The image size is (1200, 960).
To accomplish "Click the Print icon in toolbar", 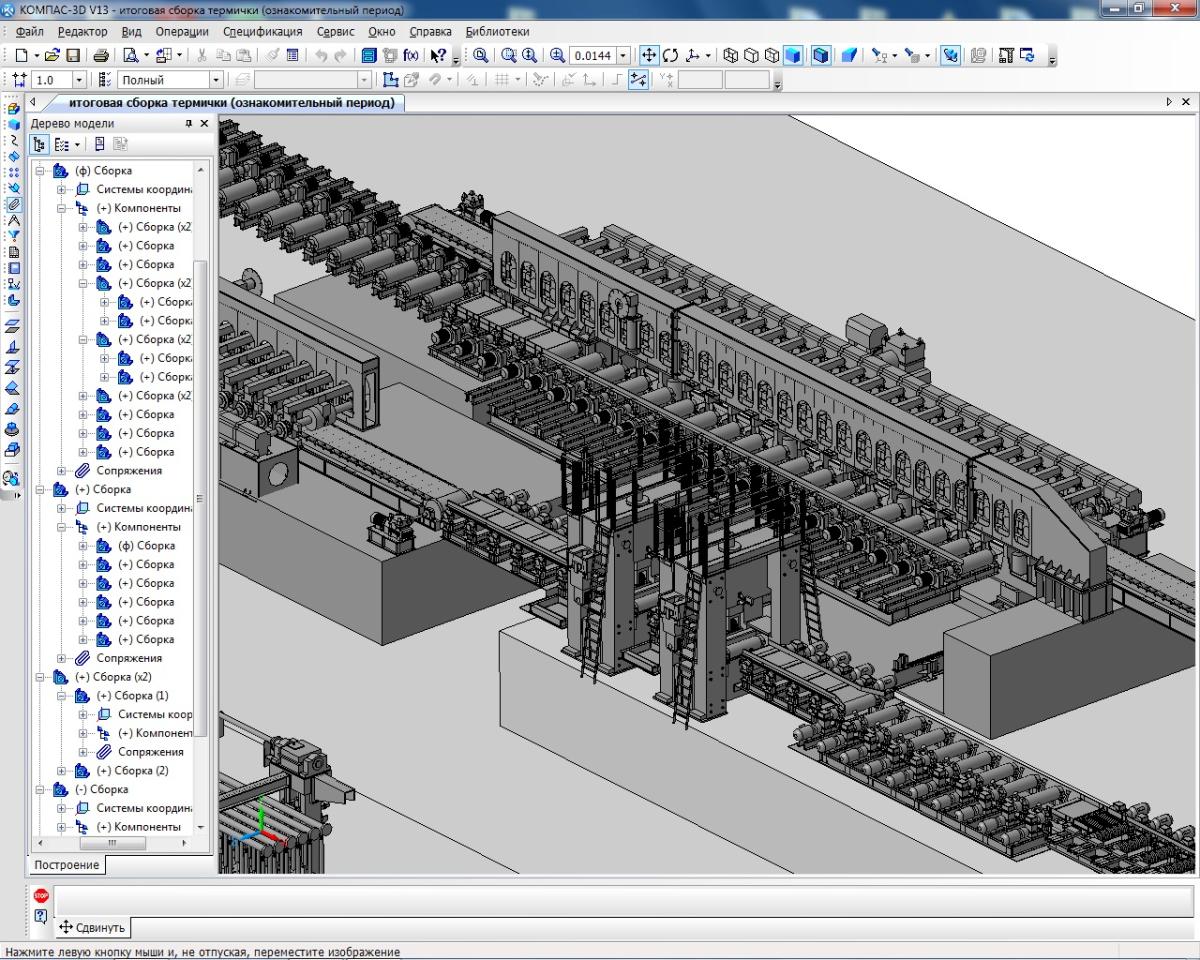I will point(101,56).
